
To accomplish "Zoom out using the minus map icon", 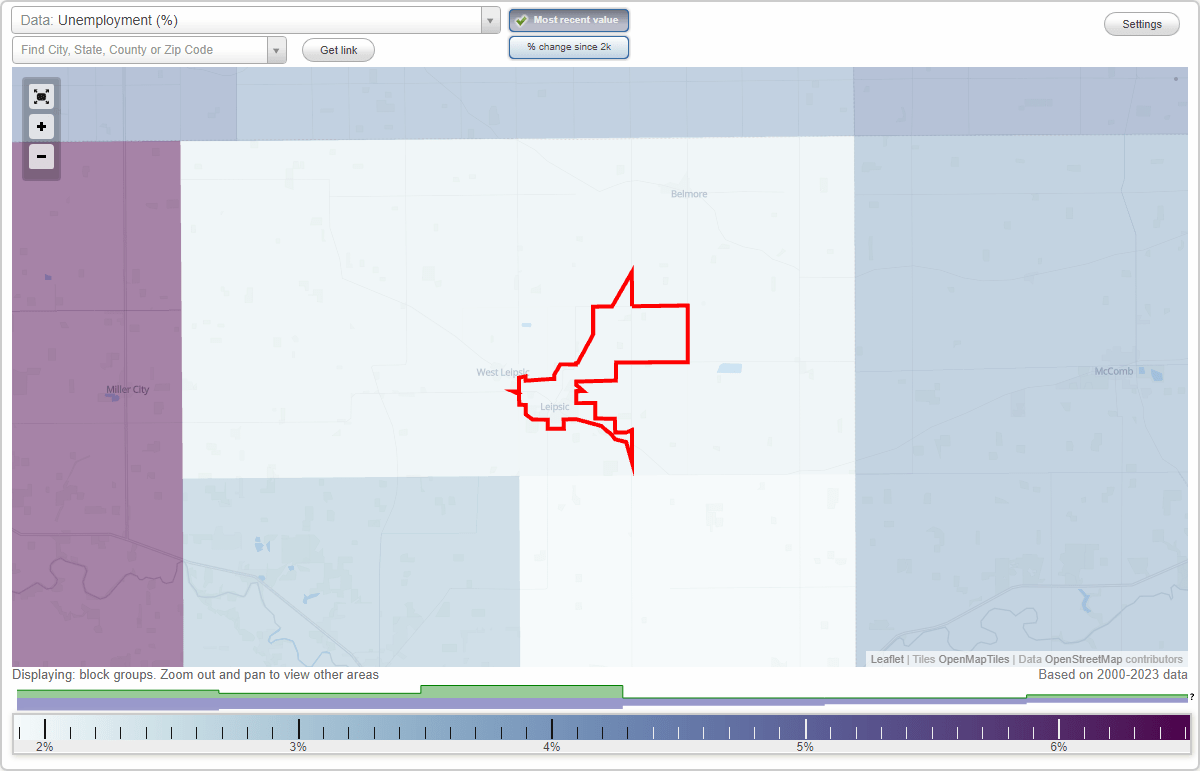I will point(41,156).
